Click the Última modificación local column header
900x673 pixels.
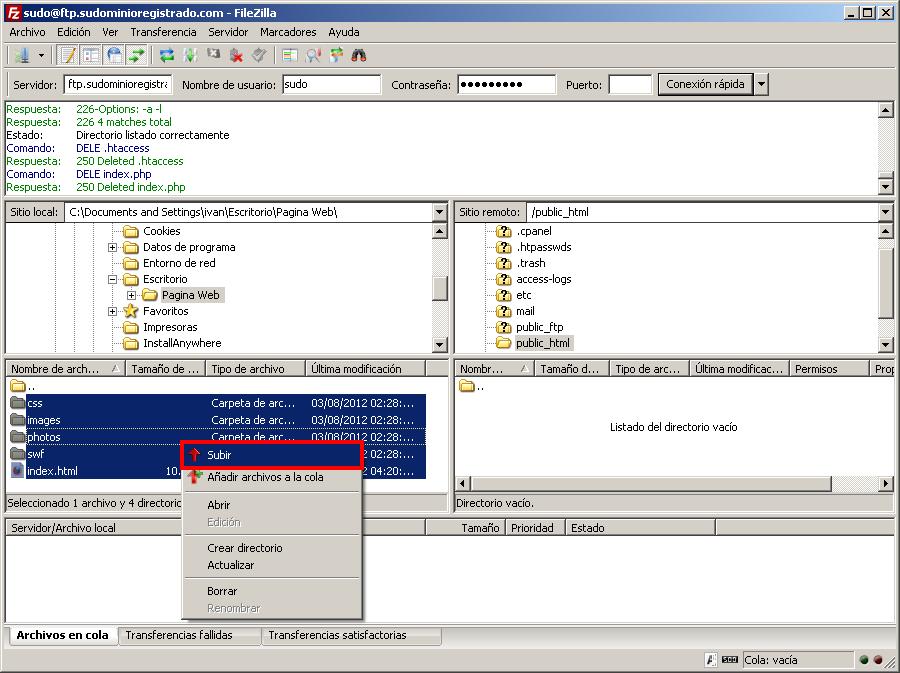[x=366, y=369]
